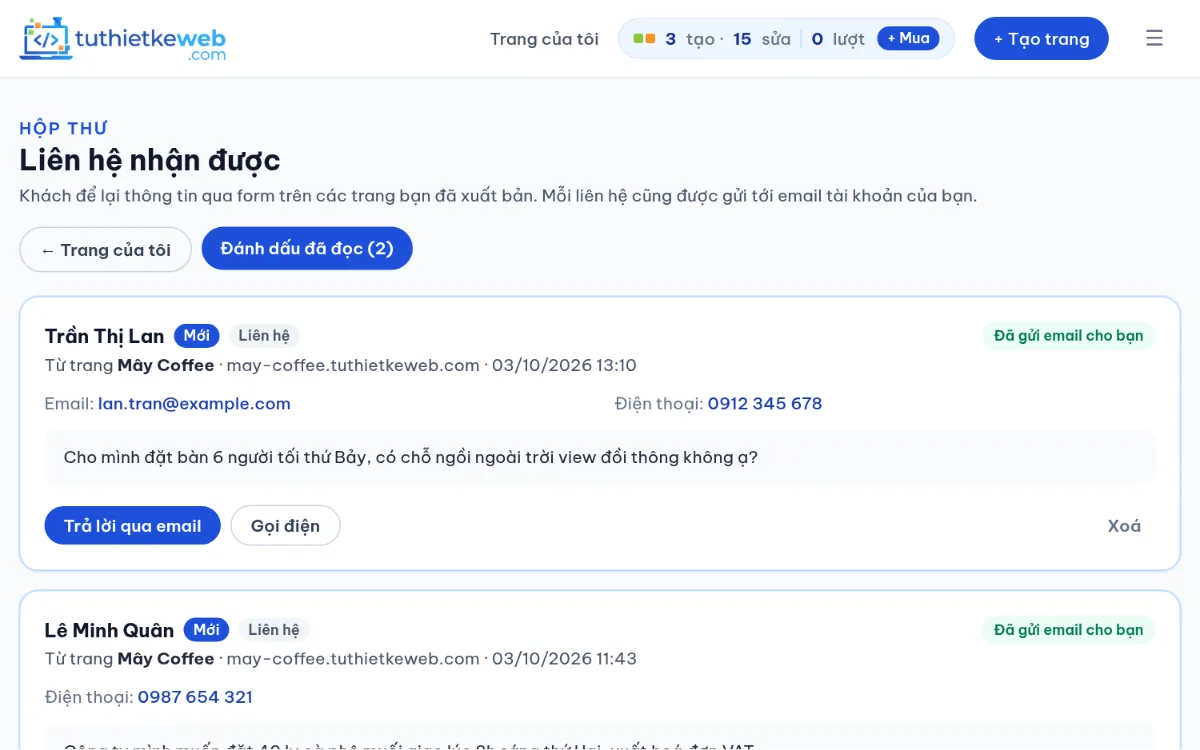
Task: Click Đã gửi email cho bạn badge for Lê Minh Quân
Action: pyautogui.click(x=1068, y=630)
